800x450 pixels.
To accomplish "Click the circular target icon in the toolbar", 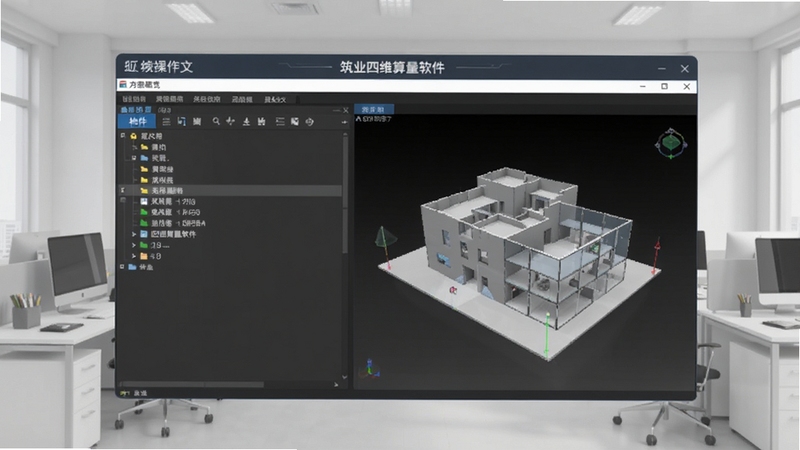I will 309,121.
